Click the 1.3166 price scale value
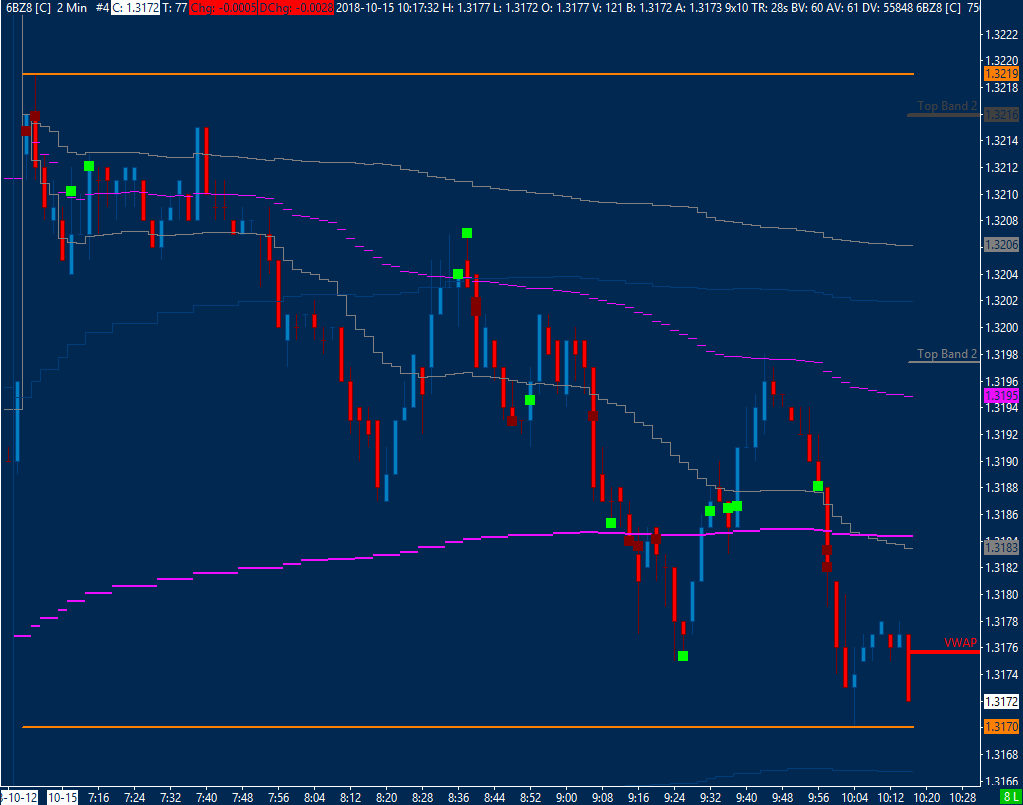 [x=1002, y=781]
